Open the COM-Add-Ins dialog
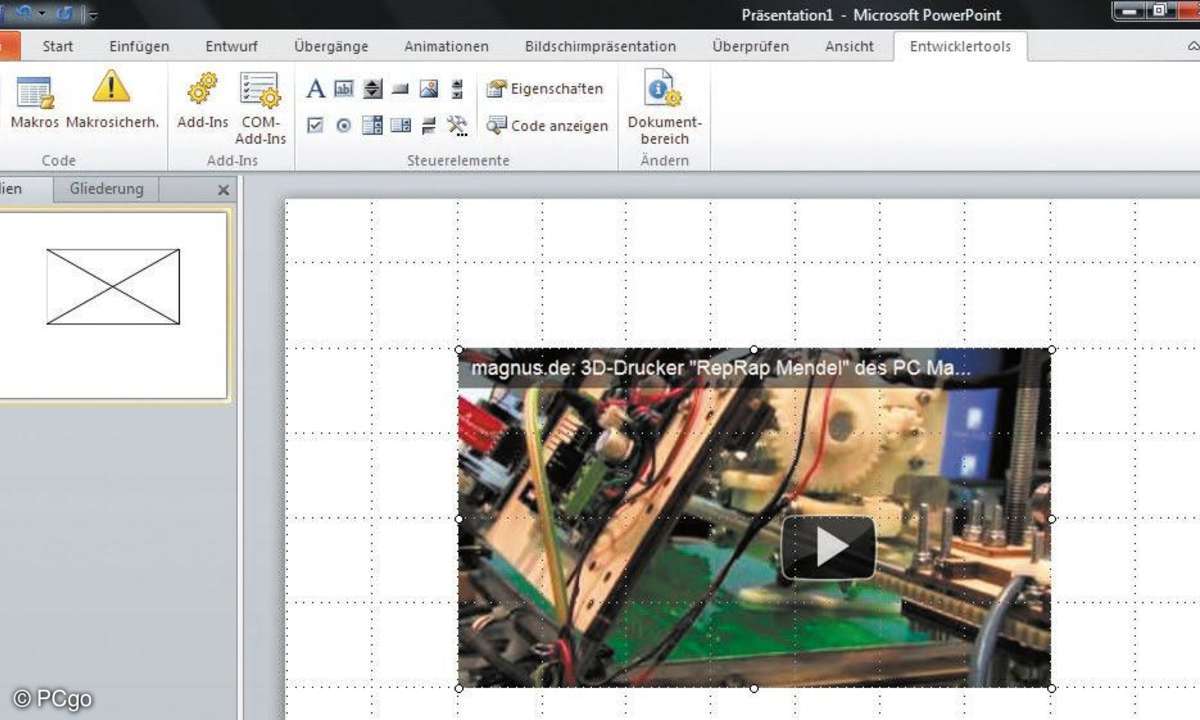The width and height of the screenshot is (1200, 720). click(260, 106)
